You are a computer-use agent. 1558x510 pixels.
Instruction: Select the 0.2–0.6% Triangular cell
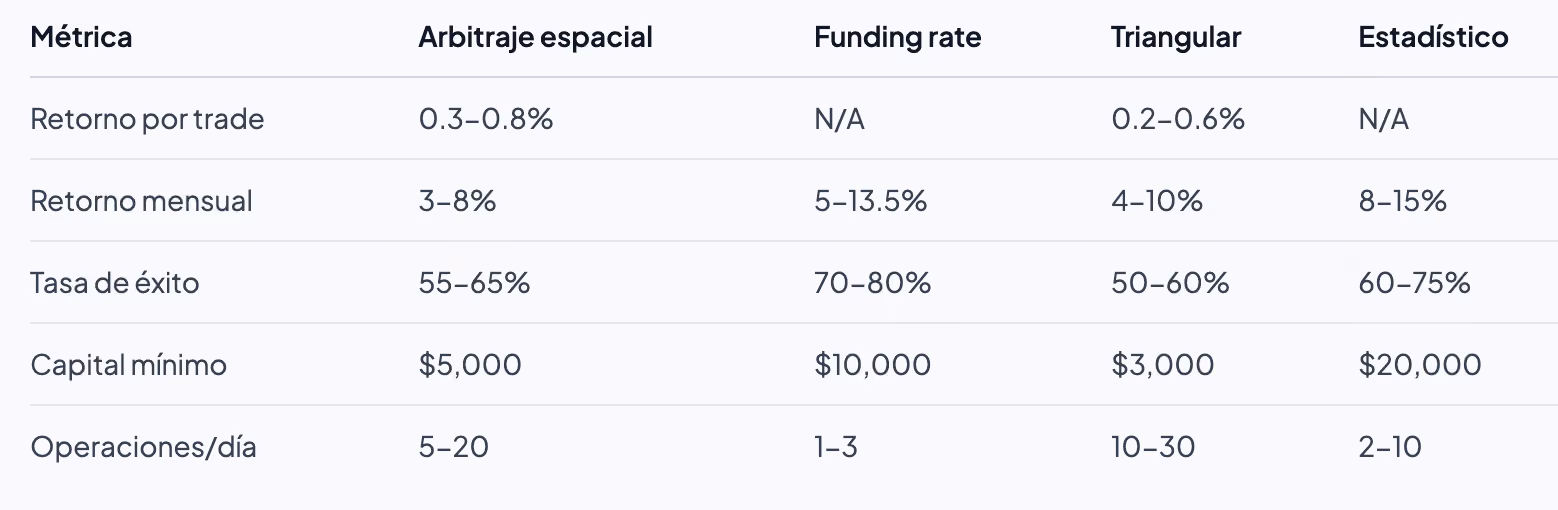pyautogui.click(x=1177, y=119)
